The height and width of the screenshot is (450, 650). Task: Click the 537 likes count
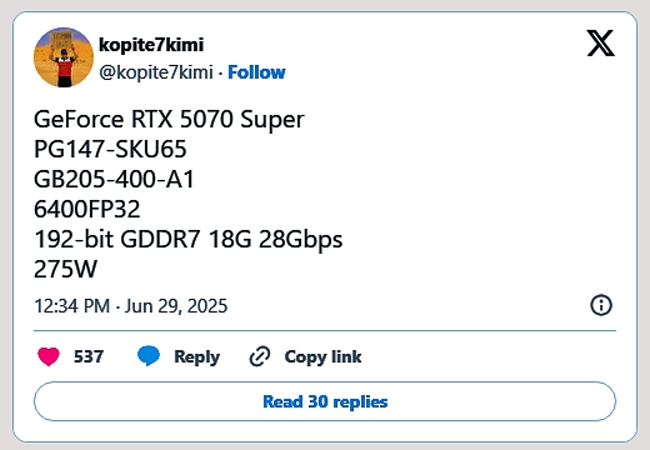89,357
